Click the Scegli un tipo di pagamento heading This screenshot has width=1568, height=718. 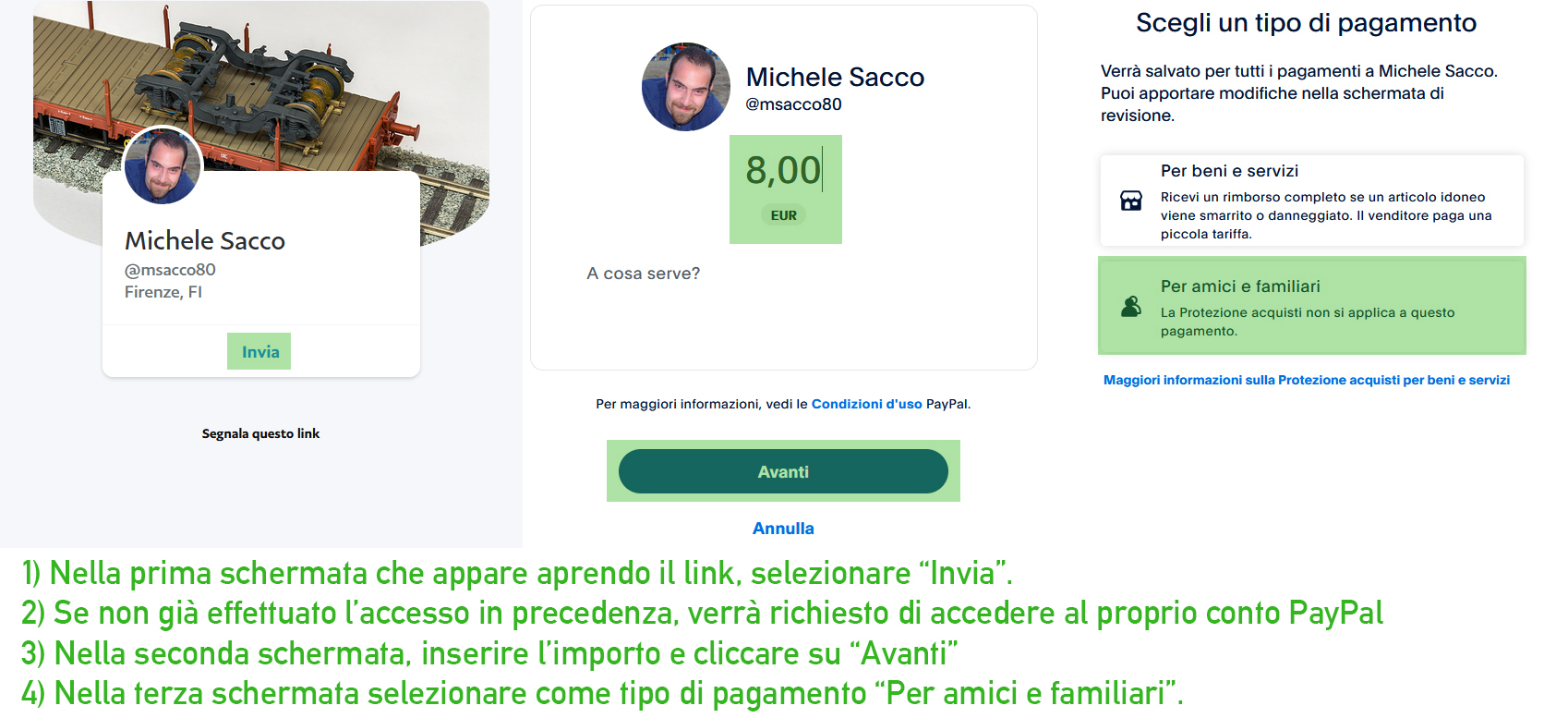1306,23
